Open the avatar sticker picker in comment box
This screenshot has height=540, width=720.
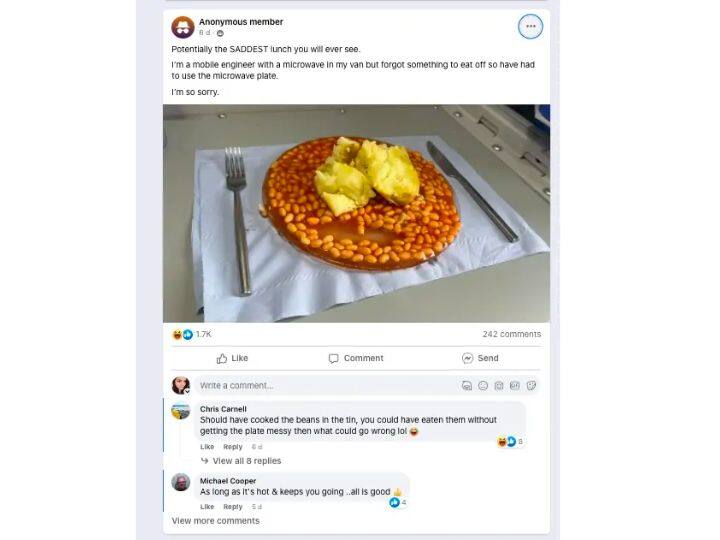tap(467, 386)
